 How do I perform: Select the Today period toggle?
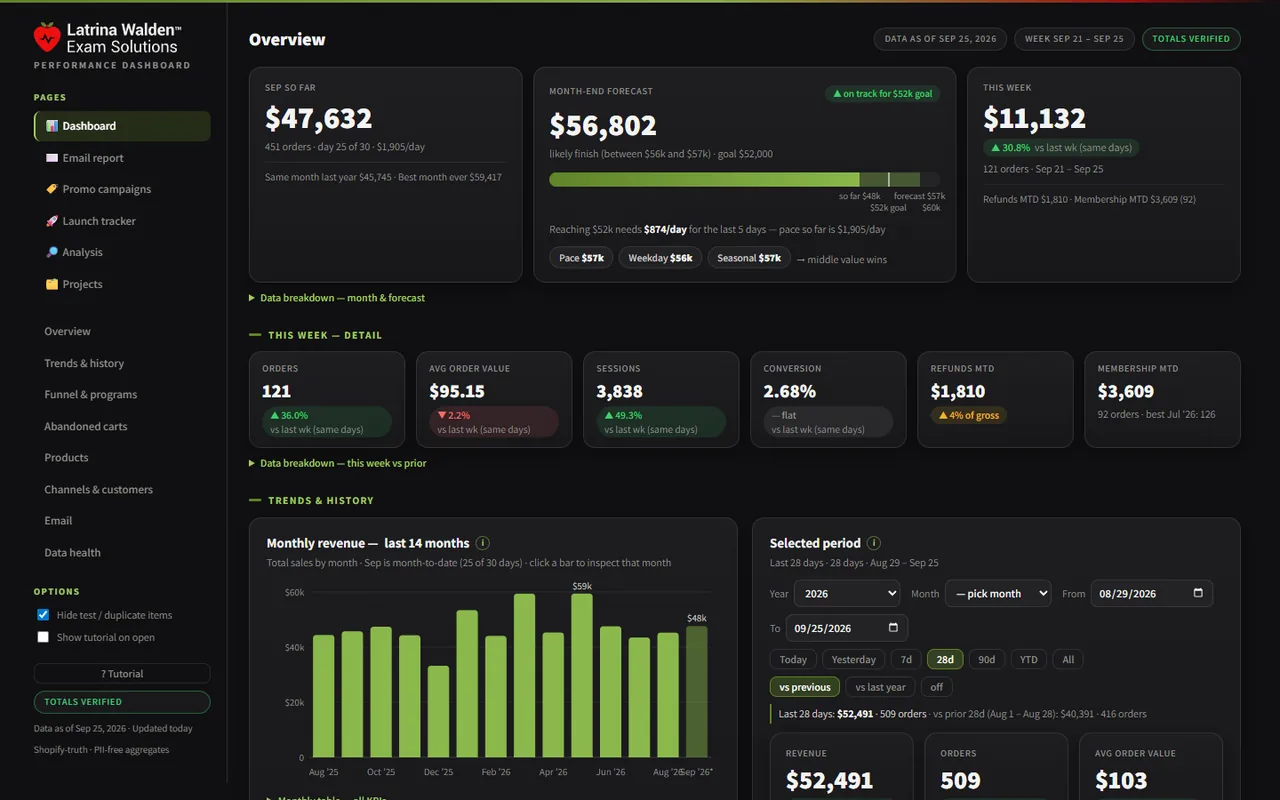[x=793, y=659]
